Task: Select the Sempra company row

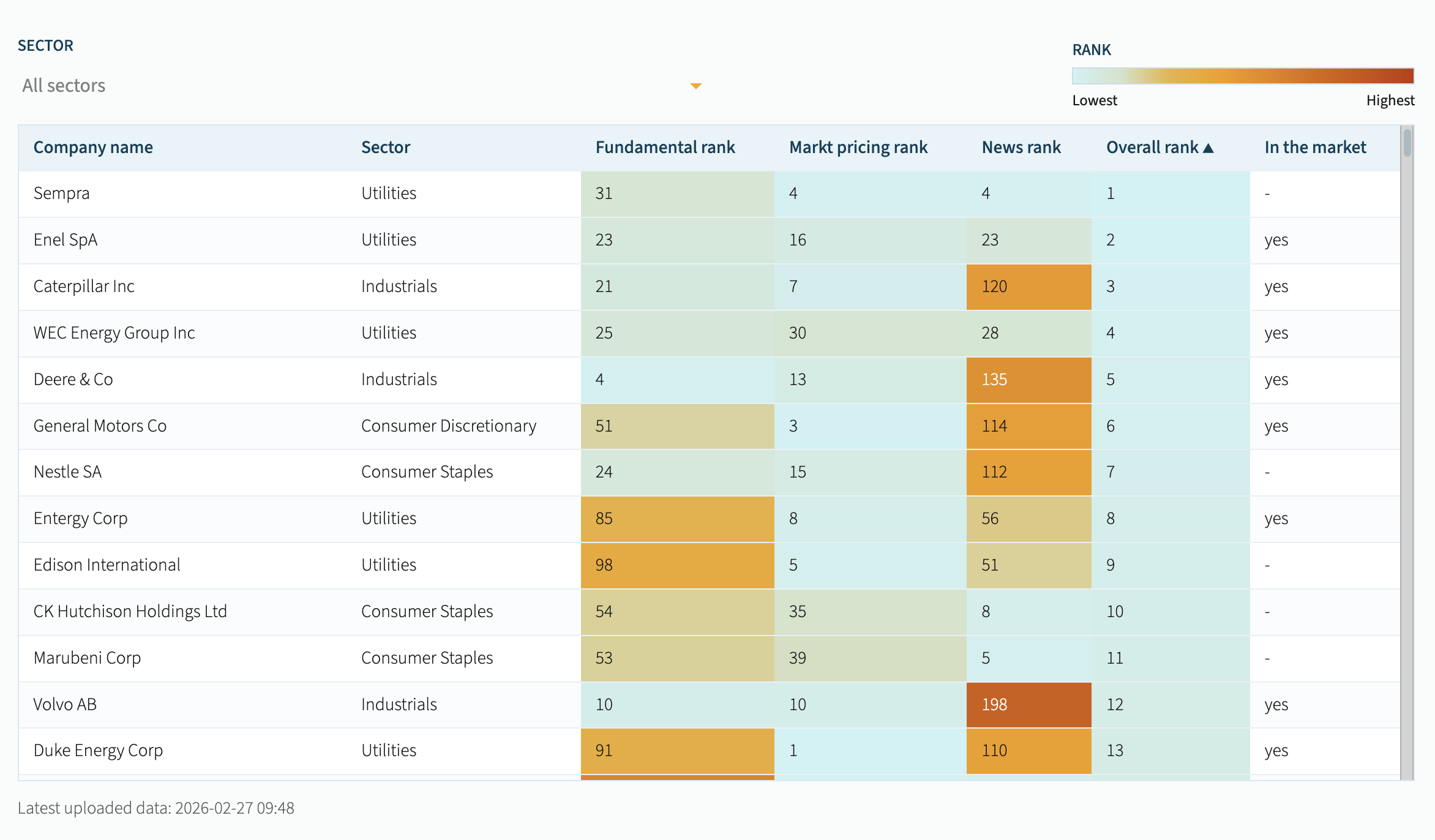Action: 61,193
